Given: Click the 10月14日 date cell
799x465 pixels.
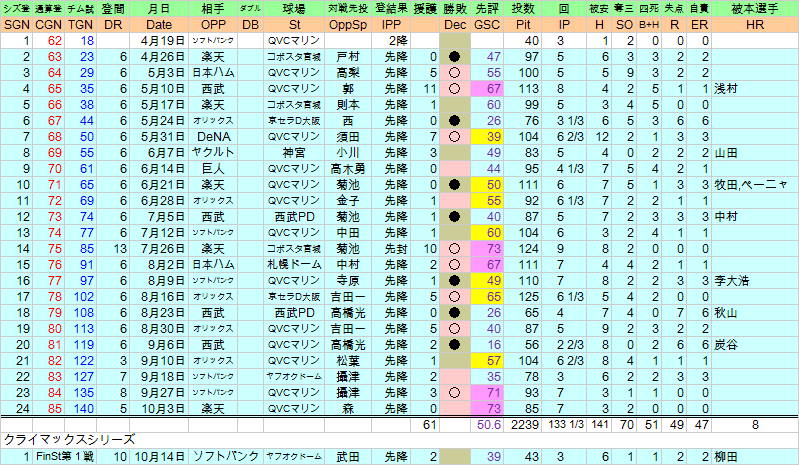Looking at the screenshot, I should tap(158, 457).
